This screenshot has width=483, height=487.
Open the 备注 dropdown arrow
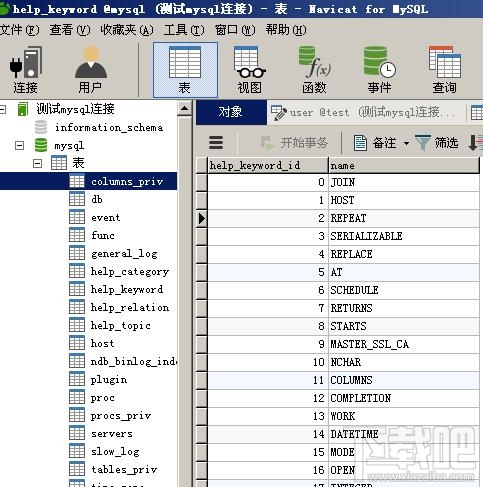(x=406, y=144)
